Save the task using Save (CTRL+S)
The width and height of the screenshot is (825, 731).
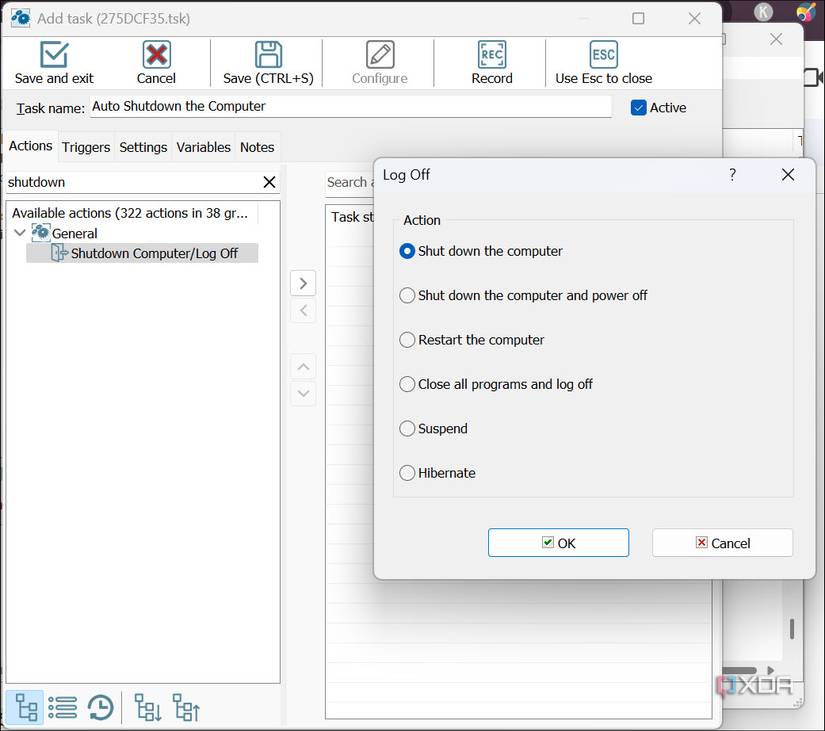coord(265,62)
